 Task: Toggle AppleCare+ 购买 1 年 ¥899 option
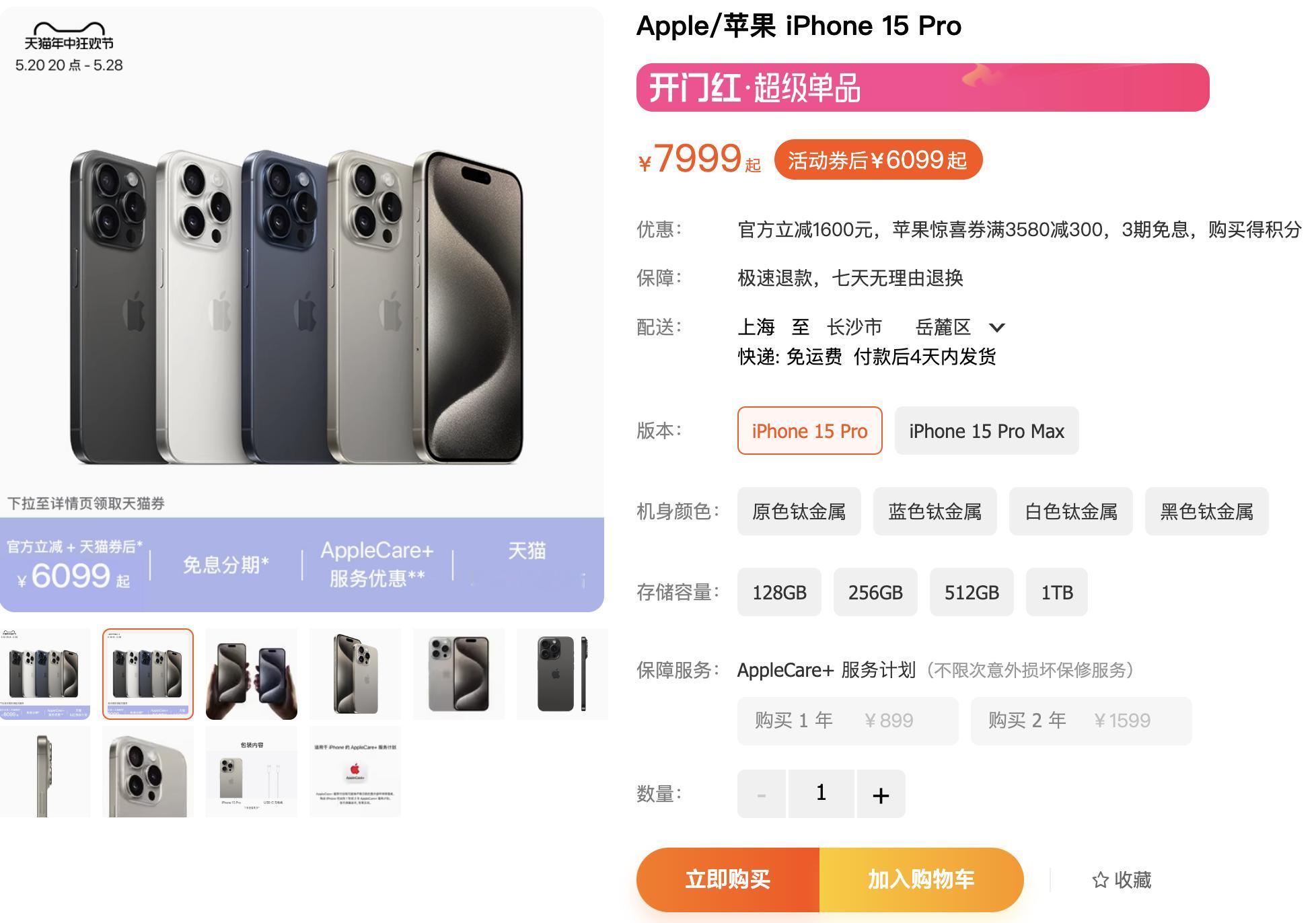(x=848, y=721)
